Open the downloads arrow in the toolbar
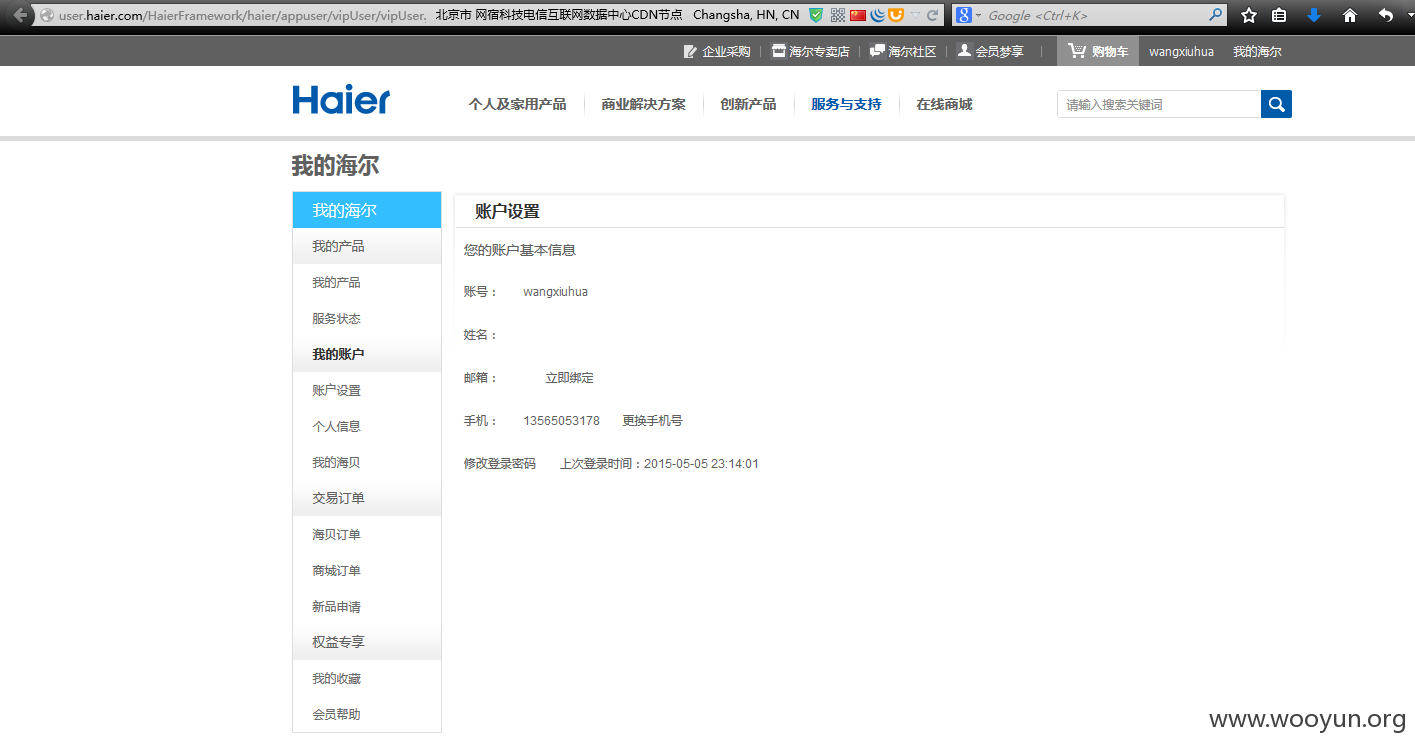The width and height of the screenshot is (1415, 748). pyautogui.click(x=1314, y=15)
